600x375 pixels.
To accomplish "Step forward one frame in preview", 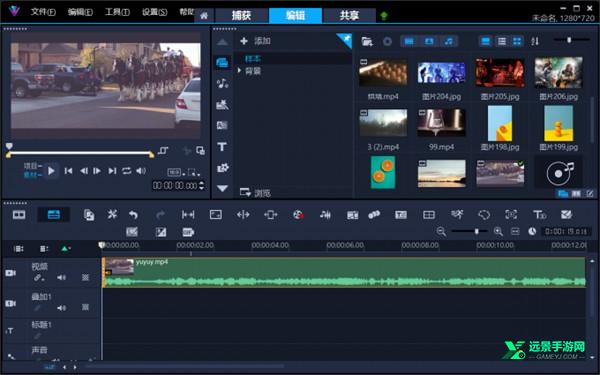I will point(97,171).
